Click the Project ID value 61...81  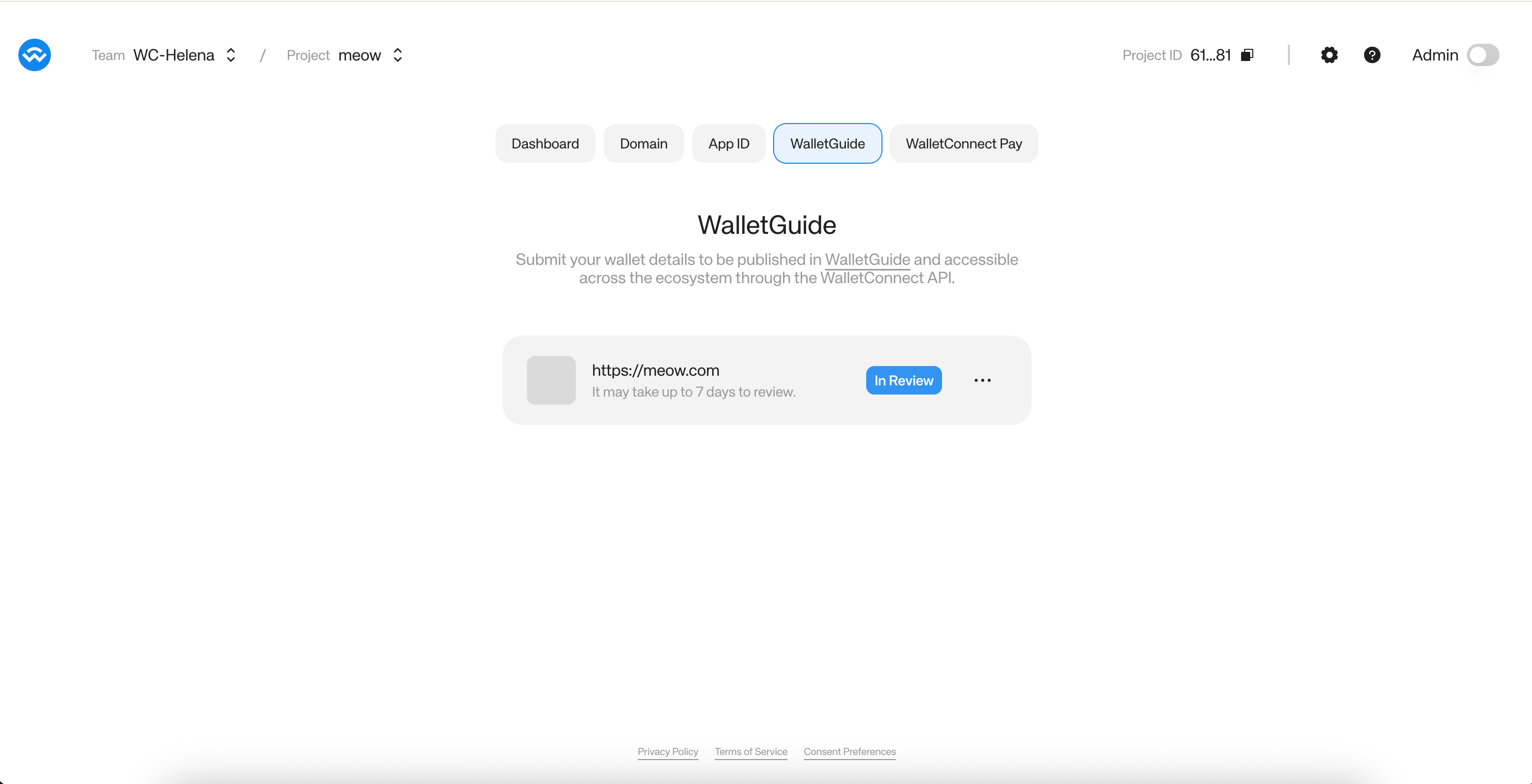(x=1210, y=55)
